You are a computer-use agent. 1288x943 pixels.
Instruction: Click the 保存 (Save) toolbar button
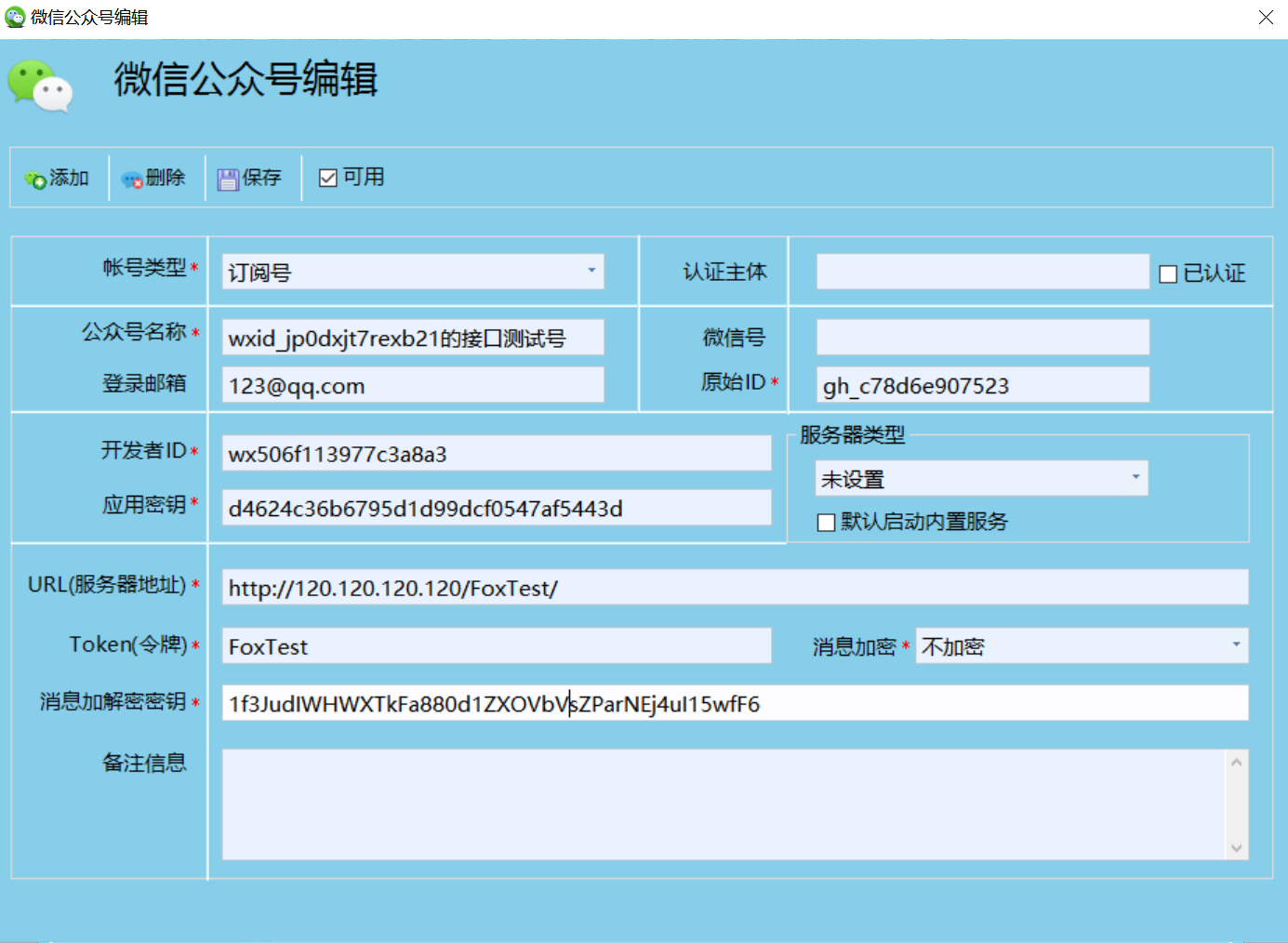point(249,178)
